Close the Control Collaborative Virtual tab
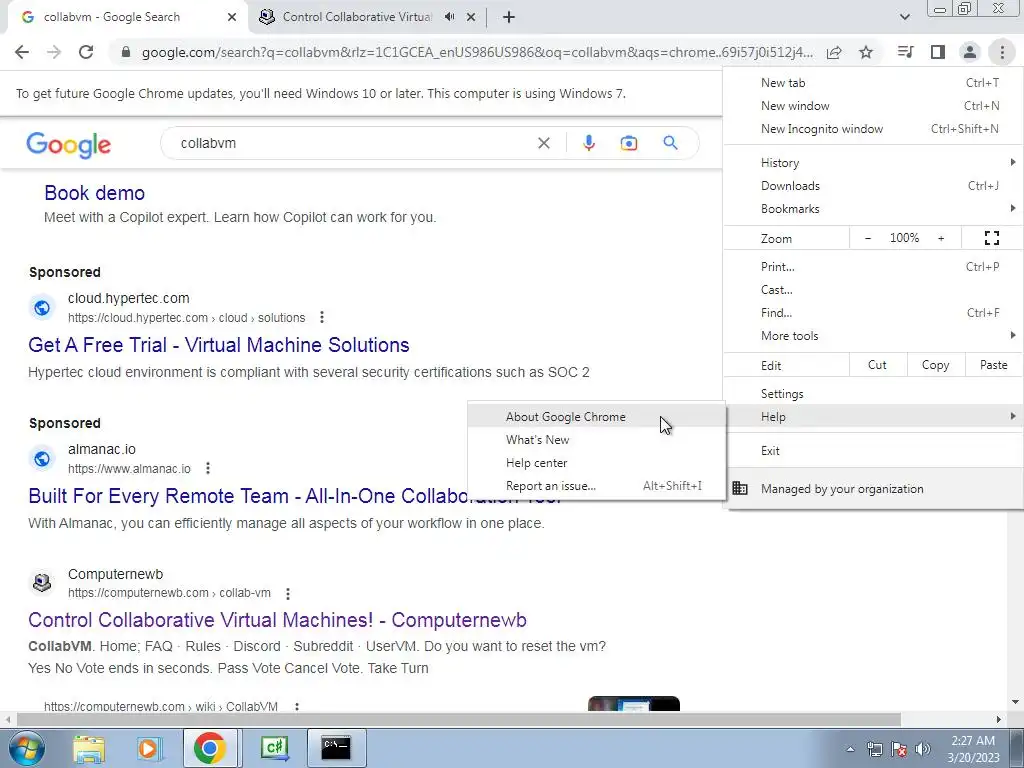This screenshot has width=1024, height=768. click(471, 17)
